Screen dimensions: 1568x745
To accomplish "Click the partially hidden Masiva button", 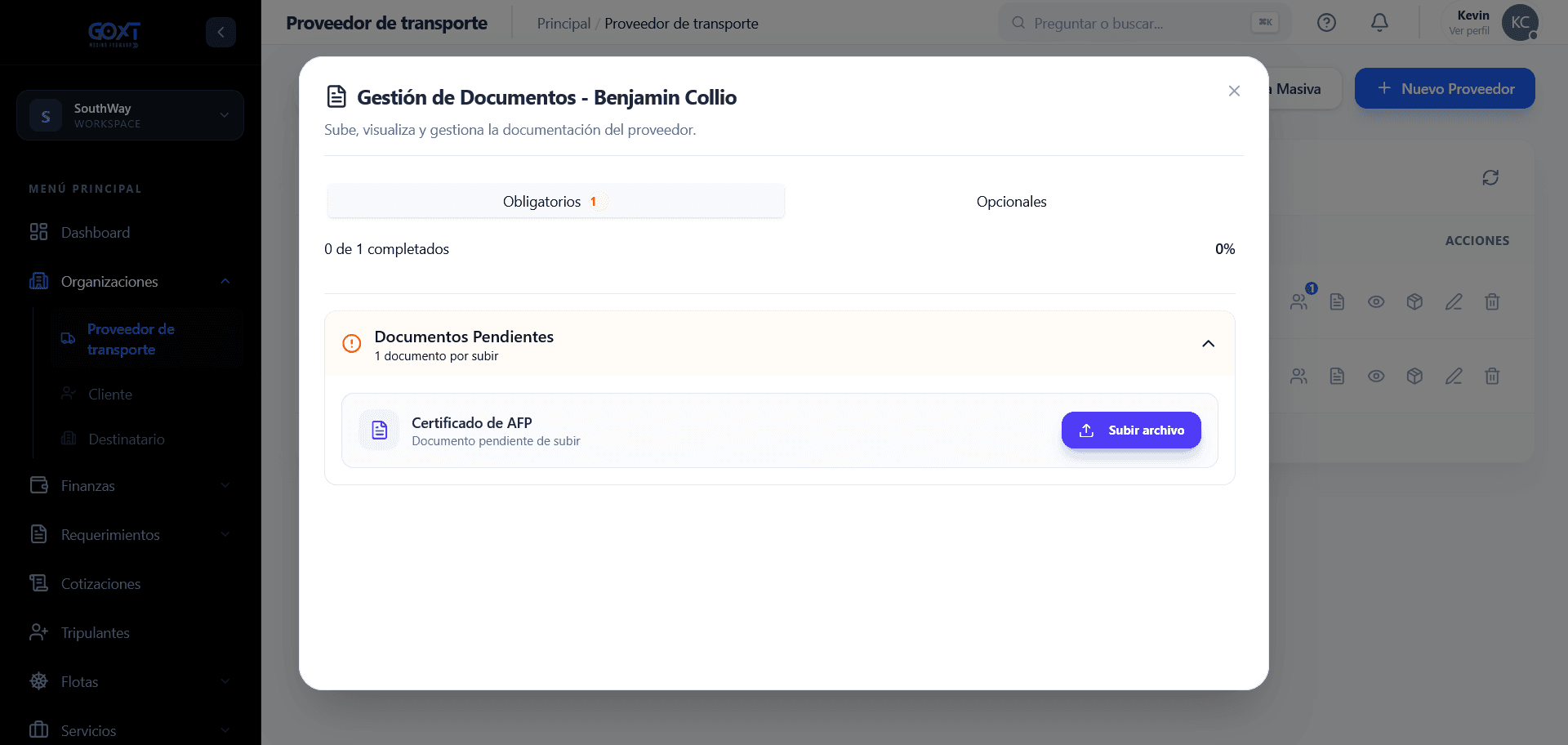I will pyautogui.click(x=1304, y=89).
